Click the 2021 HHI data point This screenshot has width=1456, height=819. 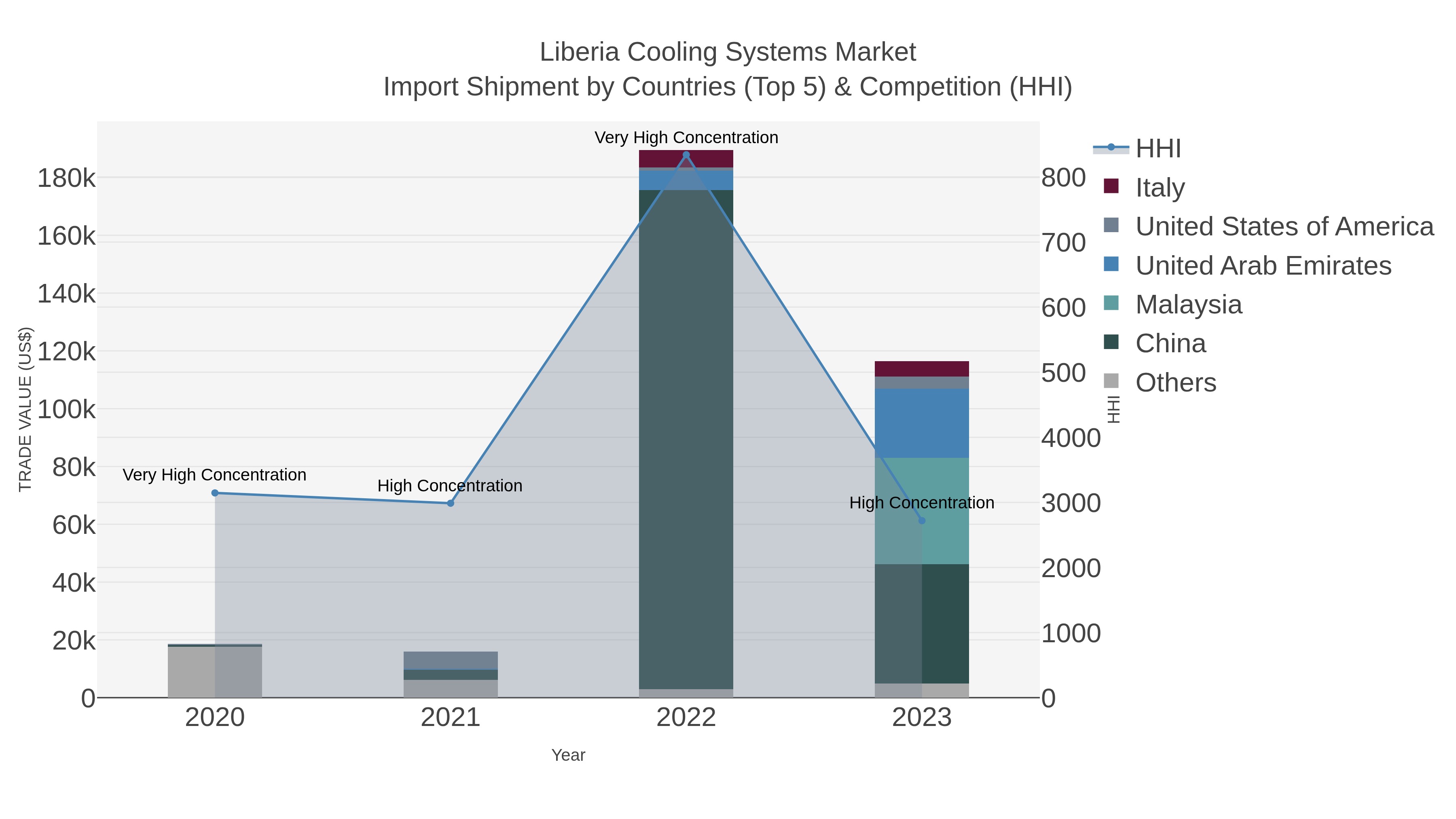point(451,503)
